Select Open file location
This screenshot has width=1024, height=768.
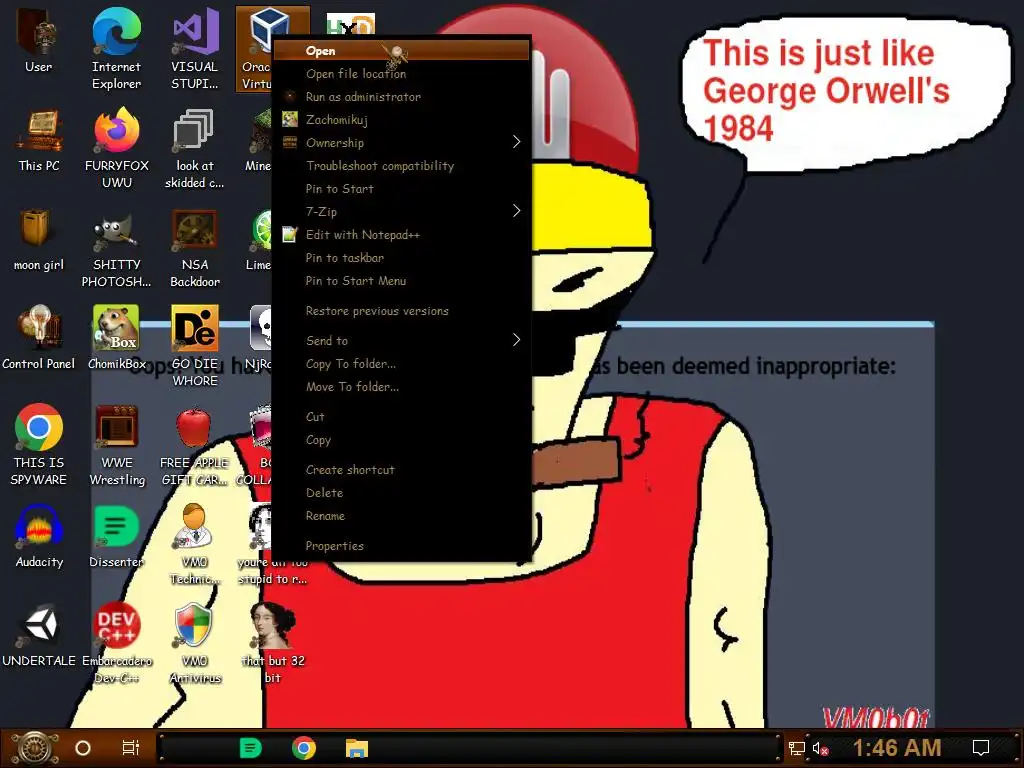click(x=401, y=74)
